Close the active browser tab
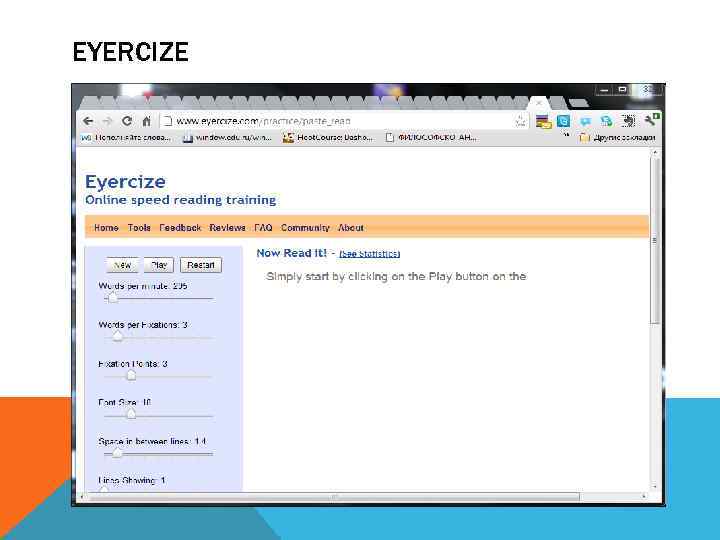Viewport: 720px width, 540px height. (539, 103)
